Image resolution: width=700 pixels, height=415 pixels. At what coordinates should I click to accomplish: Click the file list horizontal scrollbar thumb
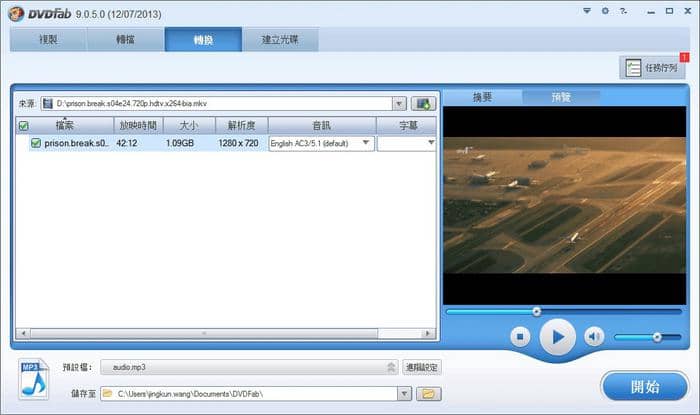point(204,333)
